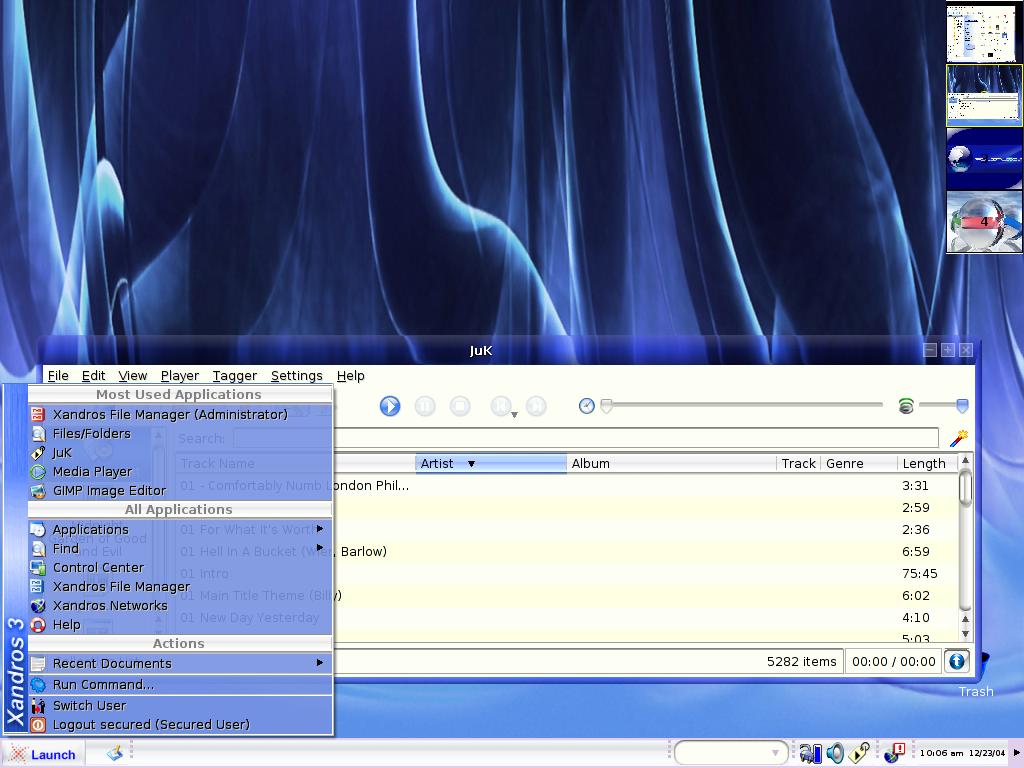Sort playlist by Genre column
This screenshot has height=768, width=1024.
click(x=859, y=463)
